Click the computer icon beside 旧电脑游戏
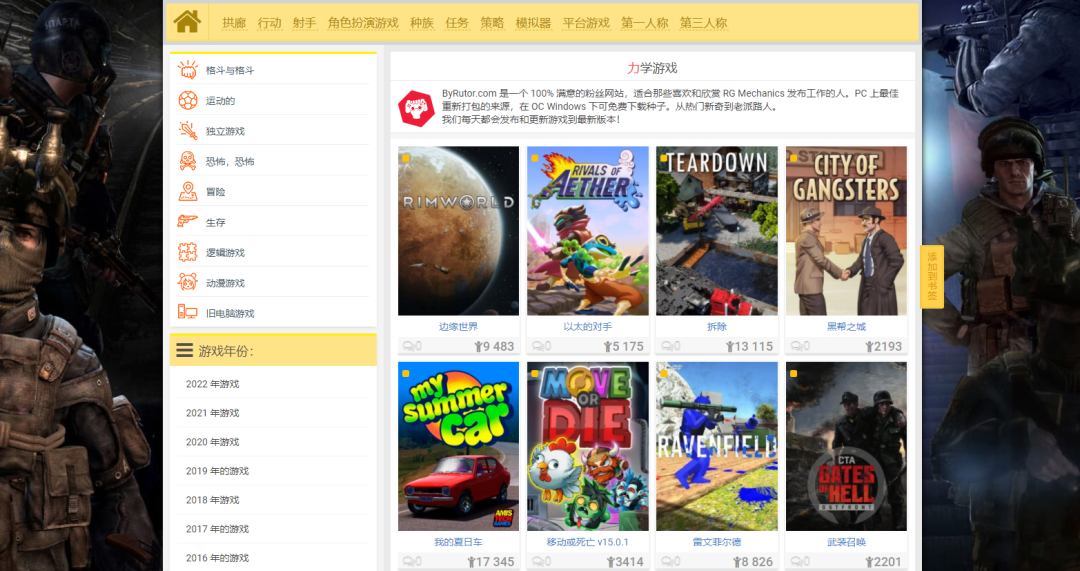The height and width of the screenshot is (571, 1080). 187,313
